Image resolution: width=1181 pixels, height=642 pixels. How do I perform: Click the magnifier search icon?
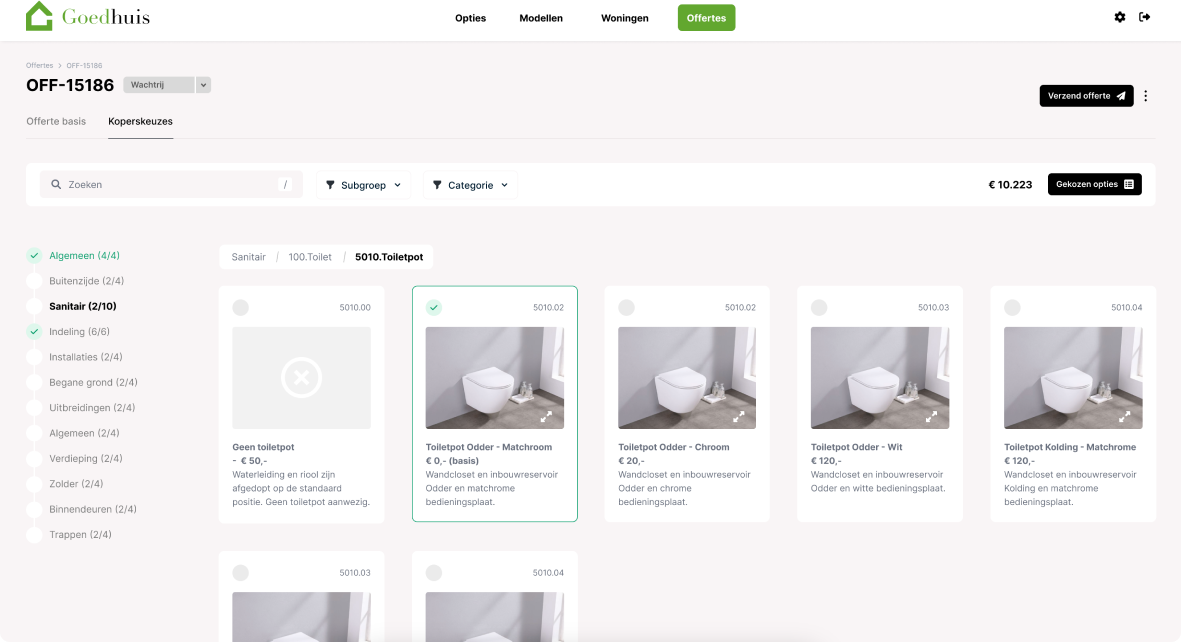coord(56,184)
